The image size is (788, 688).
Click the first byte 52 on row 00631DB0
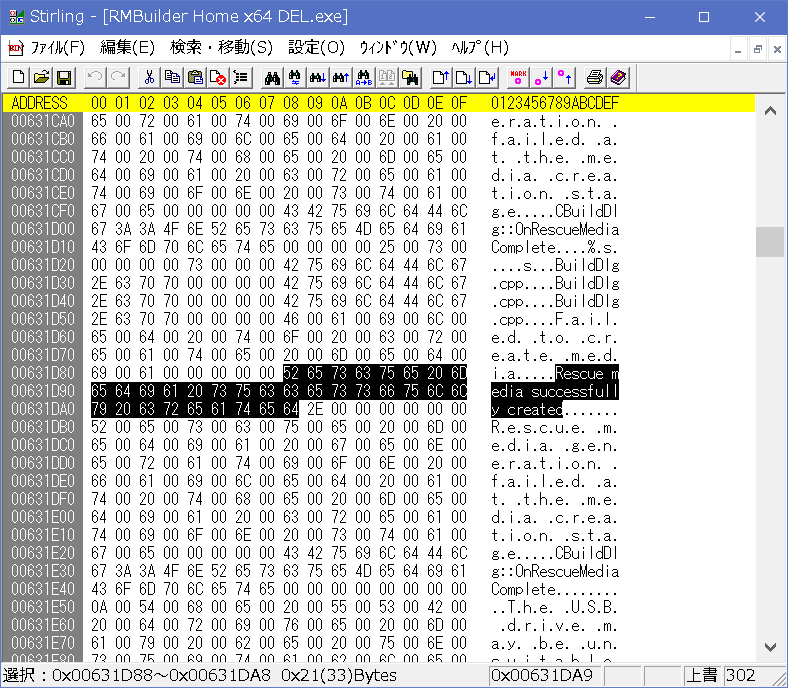[99, 427]
